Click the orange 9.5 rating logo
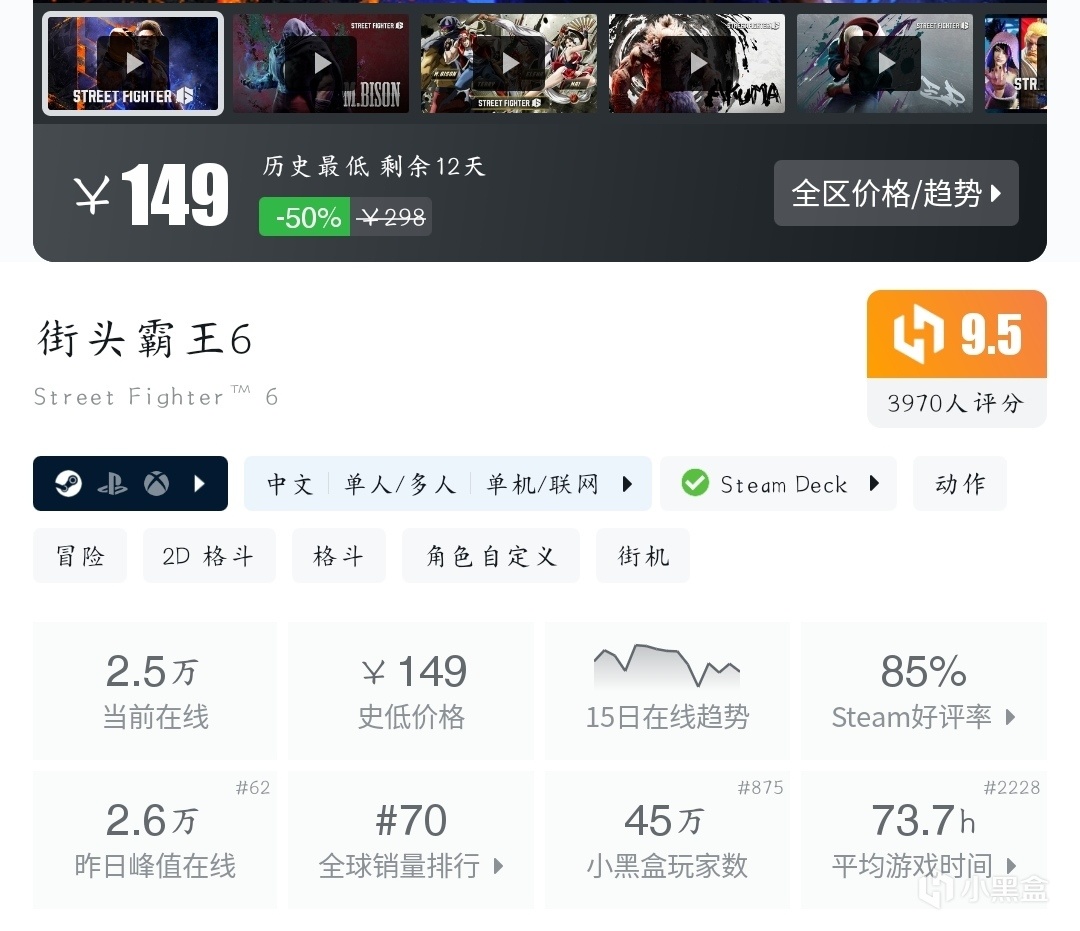Viewport: 1080px width, 931px height. 957,334
